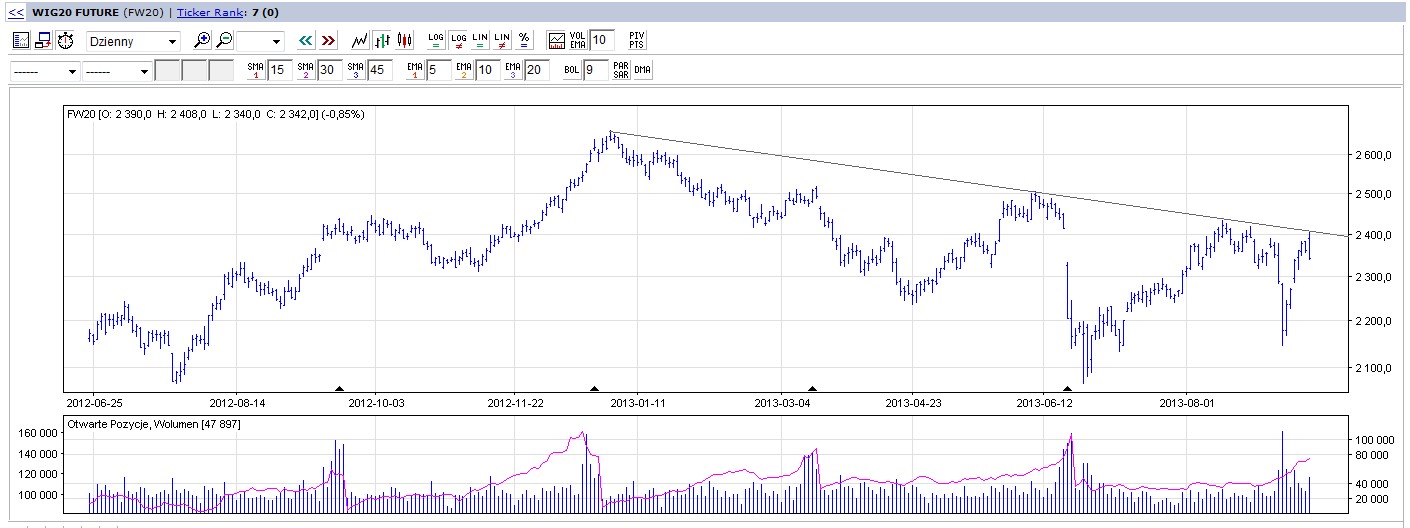Zoom out with the minus magnifier
Screen dimensions: 1410x528
pyautogui.click(x=224, y=41)
